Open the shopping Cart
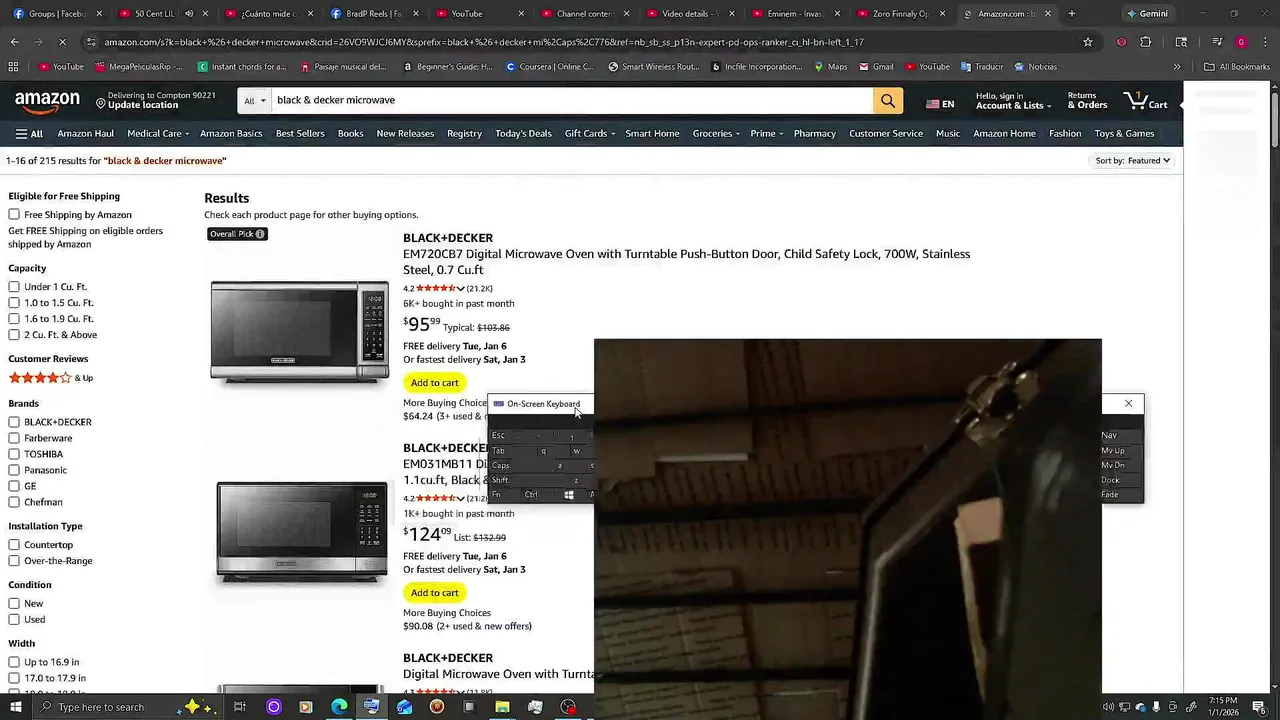The width and height of the screenshot is (1280, 720). pyautogui.click(x=1146, y=101)
